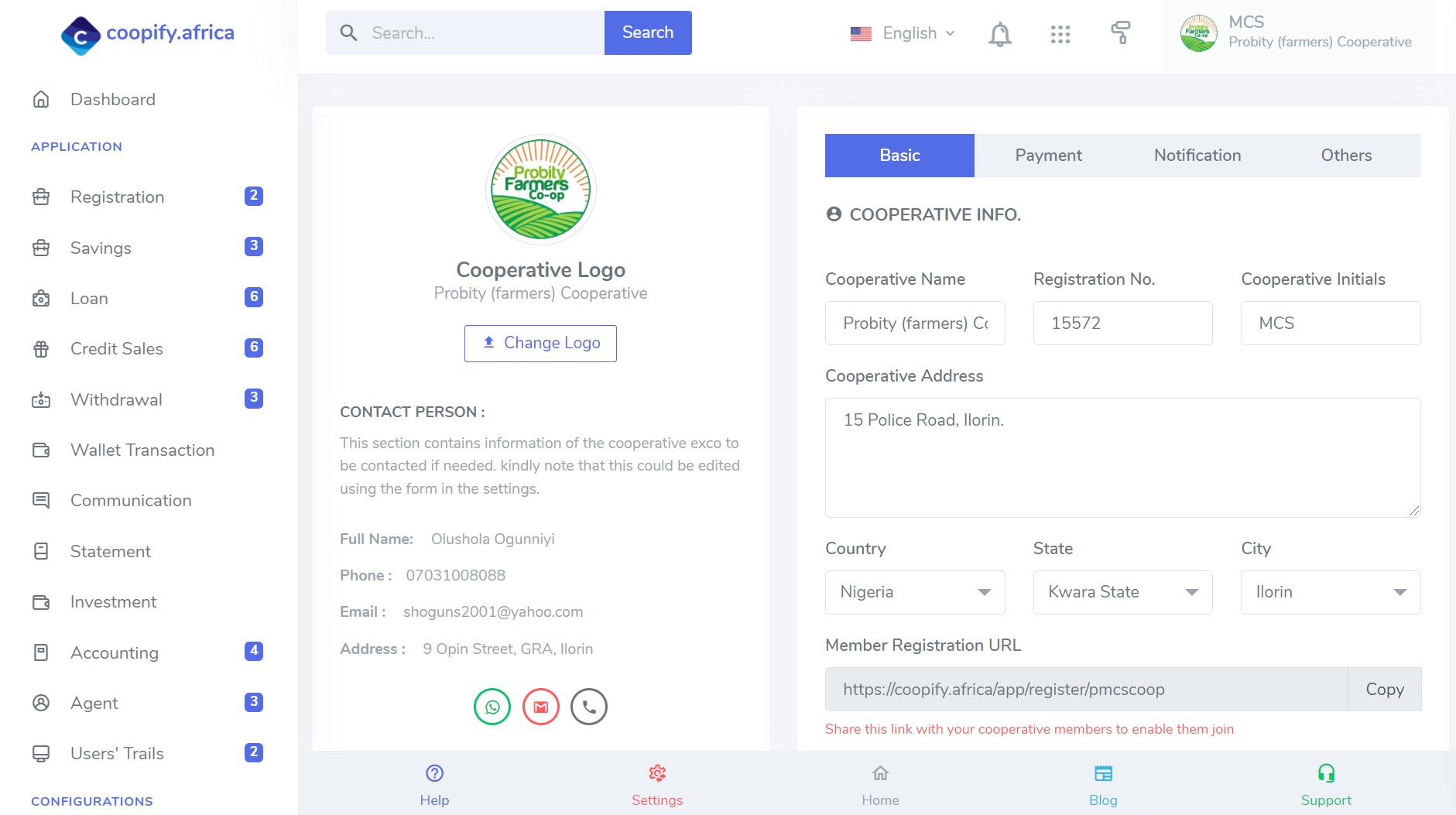
Task: Switch to the Others tab
Action: [1347, 156]
